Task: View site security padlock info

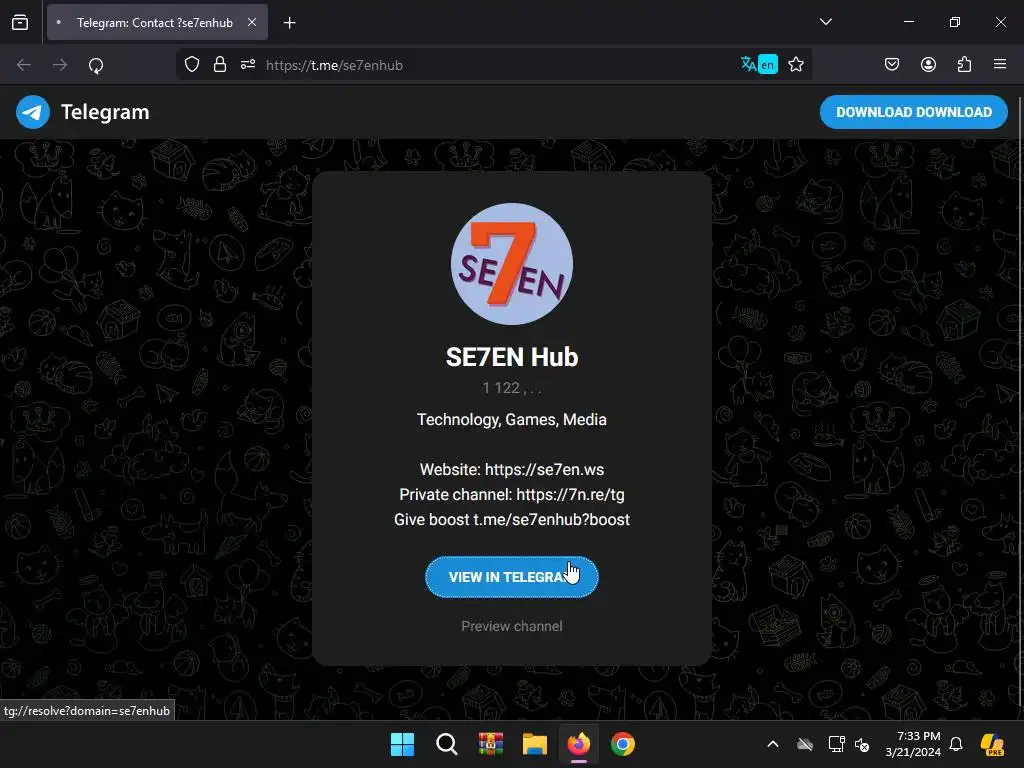Action: [220, 65]
